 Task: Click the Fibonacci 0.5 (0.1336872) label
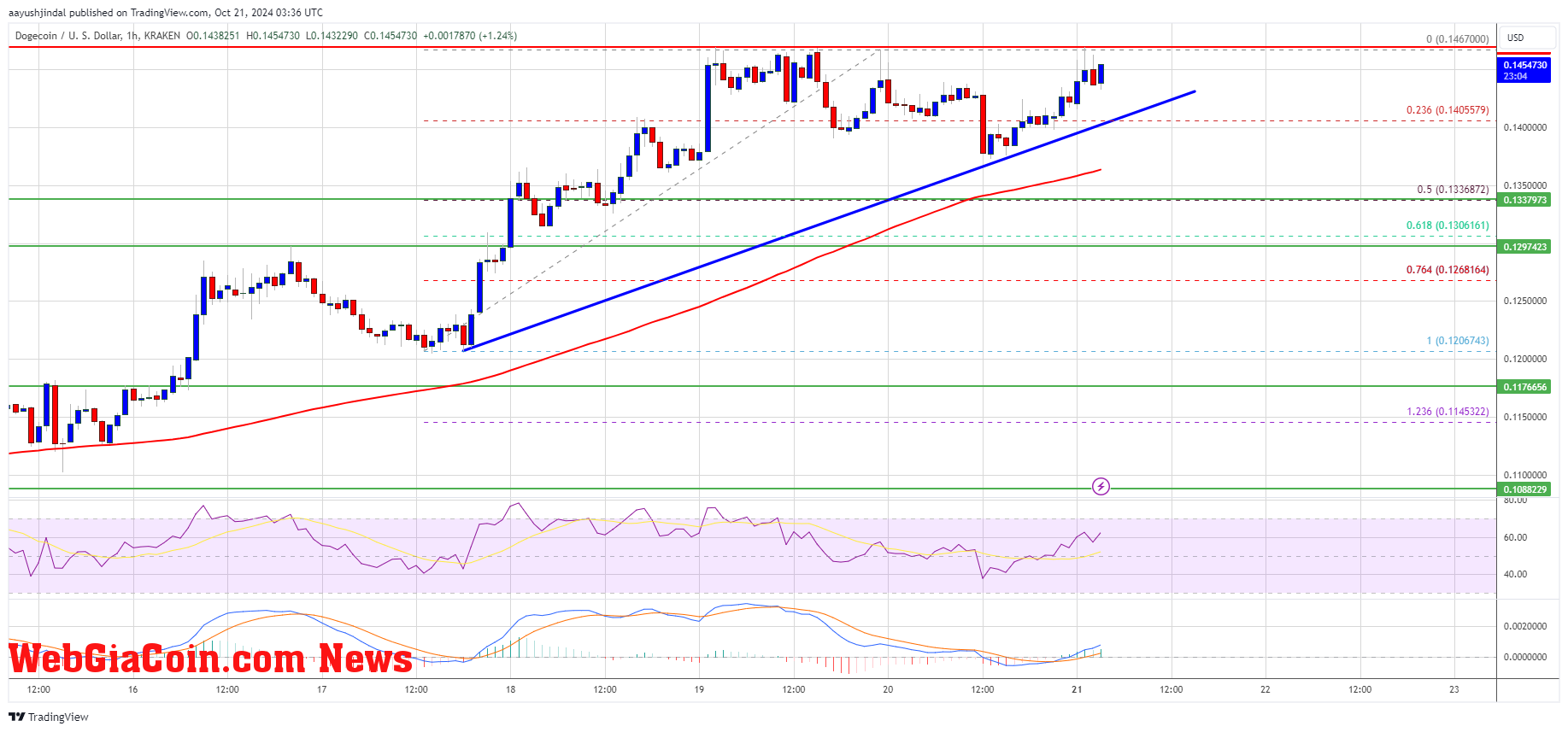pos(1453,190)
